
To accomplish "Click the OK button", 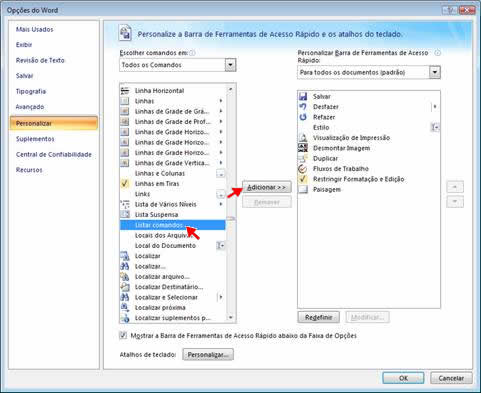I will (x=403, y=378).
